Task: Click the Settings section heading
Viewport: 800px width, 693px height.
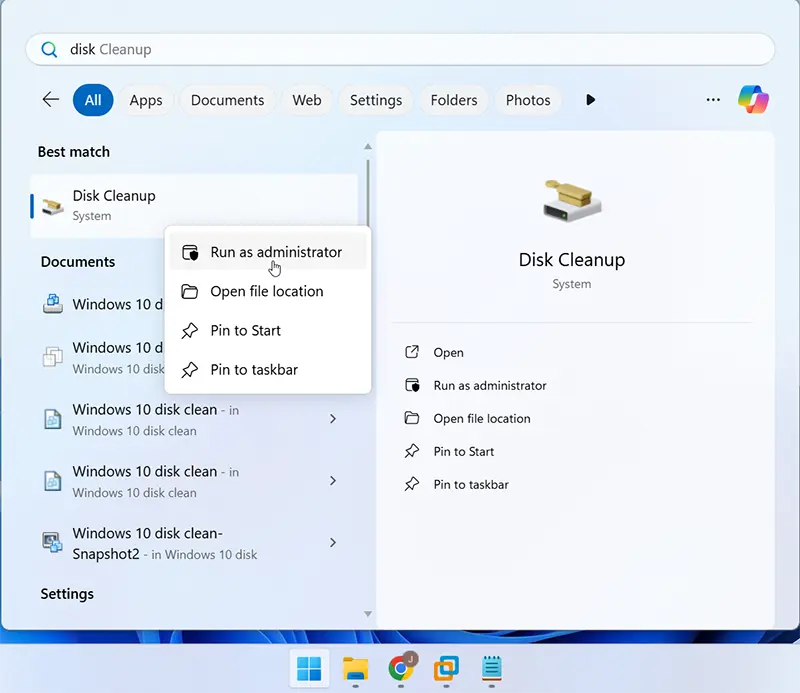Action: point(67,594)
